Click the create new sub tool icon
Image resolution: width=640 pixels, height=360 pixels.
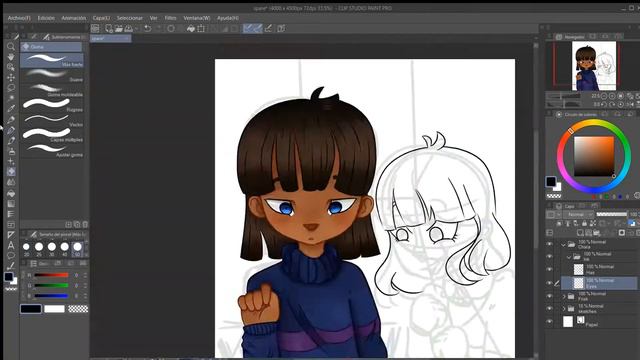tap(69, 224)
